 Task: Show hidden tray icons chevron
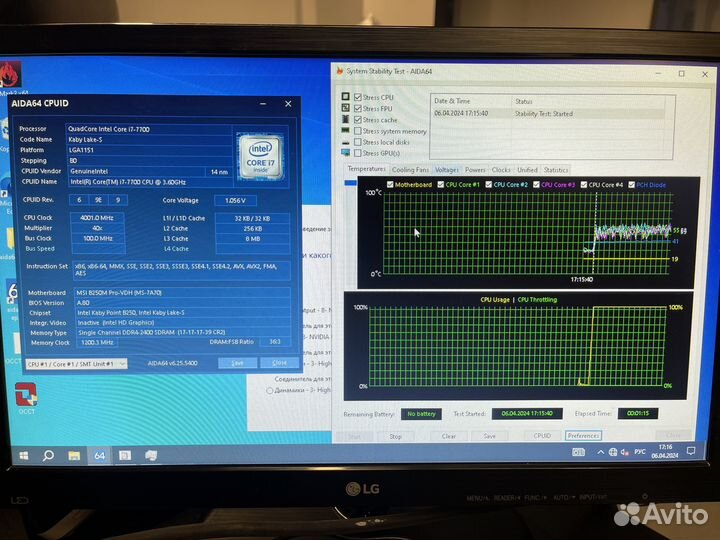point(600,452)
